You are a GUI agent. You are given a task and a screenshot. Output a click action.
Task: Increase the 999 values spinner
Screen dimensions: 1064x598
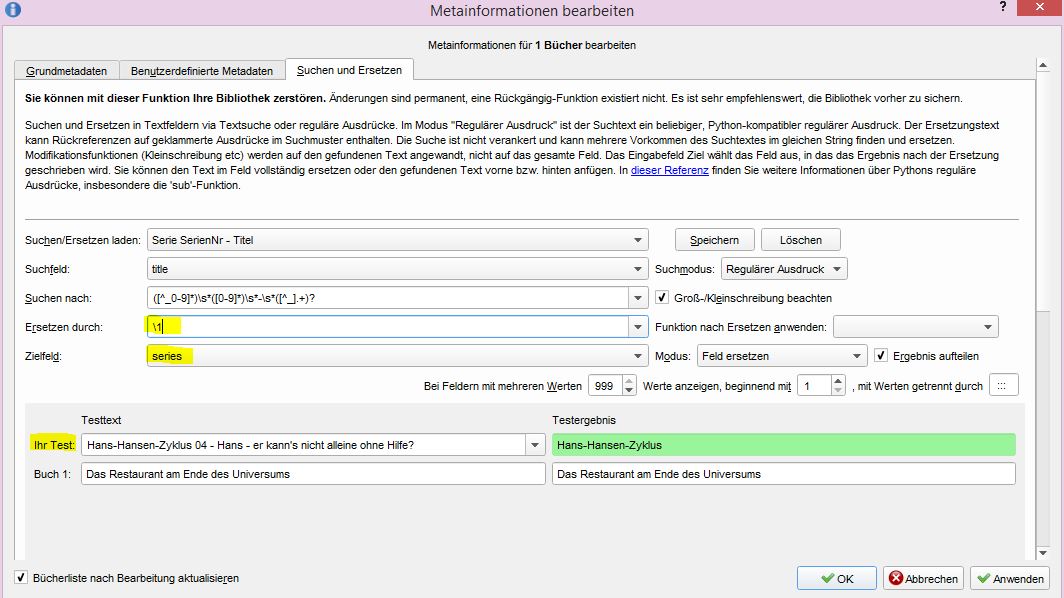(629, 381)
